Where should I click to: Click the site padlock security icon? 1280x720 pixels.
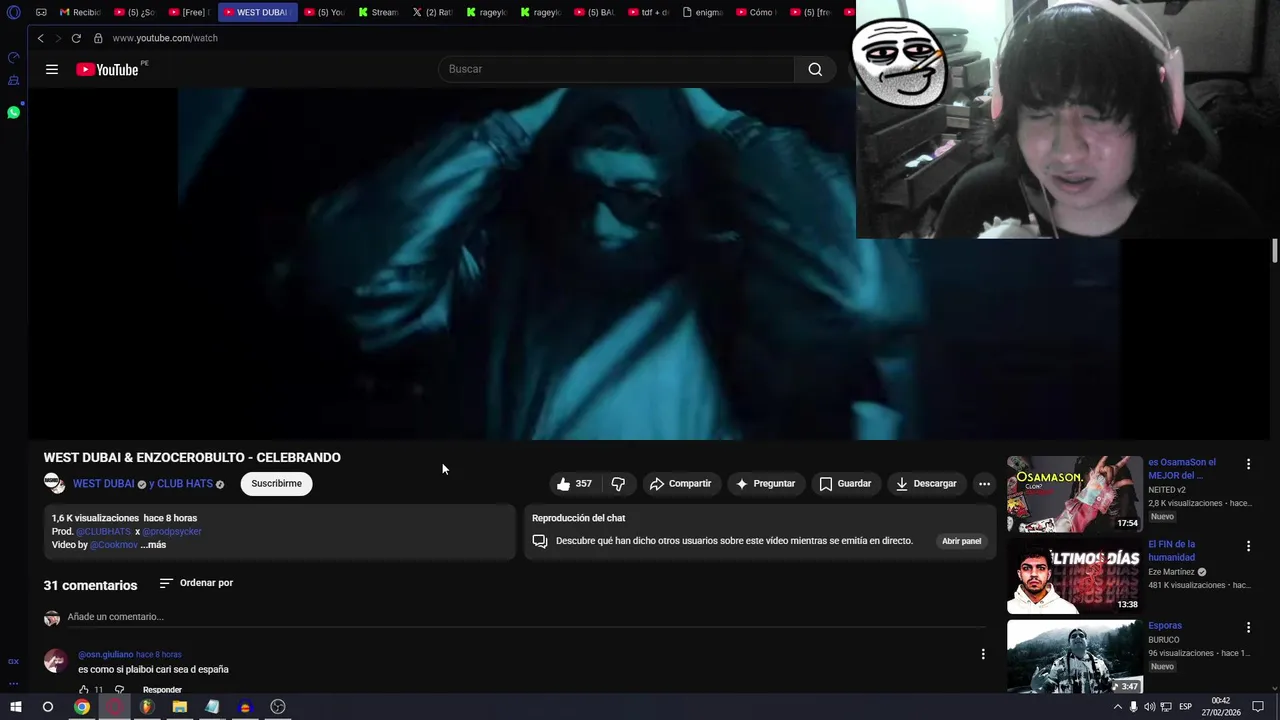tap(98, 38)
